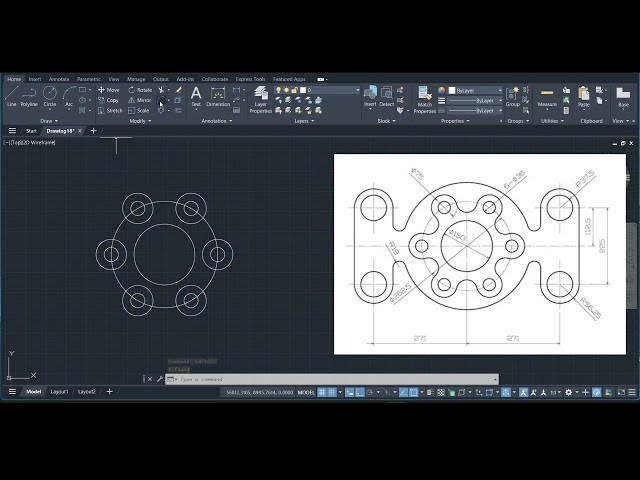Expand the Modify panel
Screen dimensions: 640x480
coord(140,121)
